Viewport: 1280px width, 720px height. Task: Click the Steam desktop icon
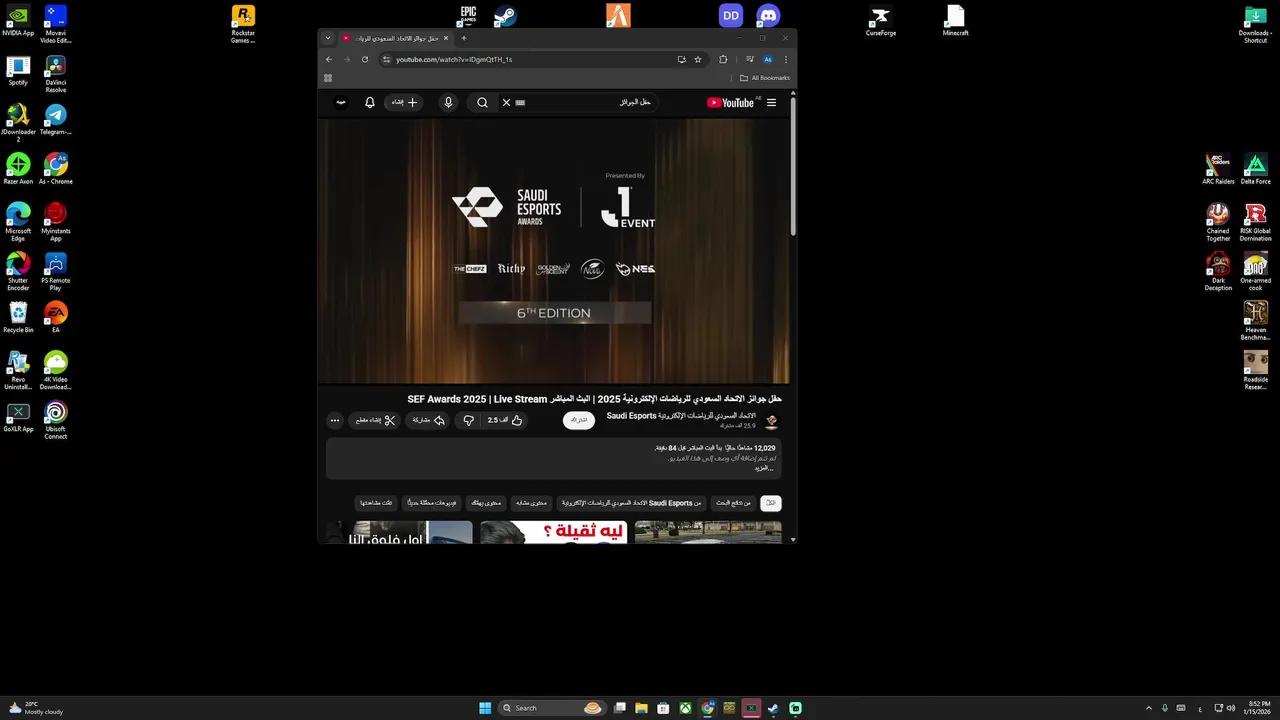click(x=505, y=16)
